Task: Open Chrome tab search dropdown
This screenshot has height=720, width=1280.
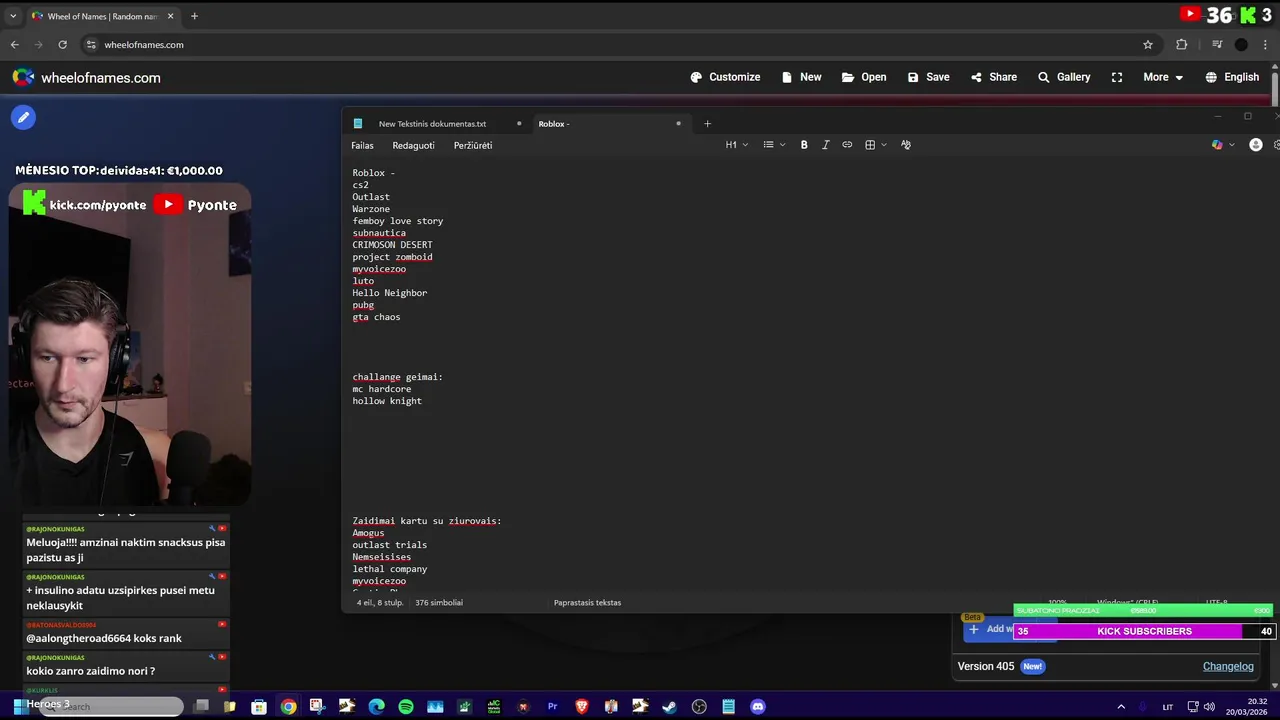Action: click(x=13, y=16)
